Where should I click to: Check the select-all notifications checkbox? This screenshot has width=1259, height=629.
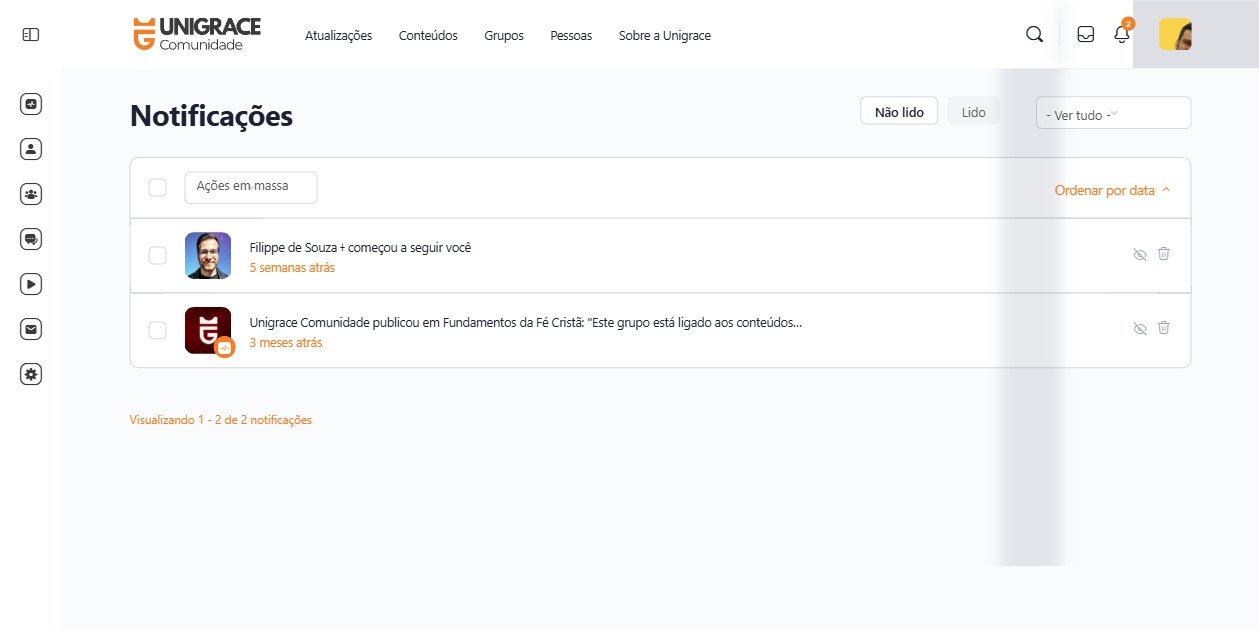click(x=158, y=188)
